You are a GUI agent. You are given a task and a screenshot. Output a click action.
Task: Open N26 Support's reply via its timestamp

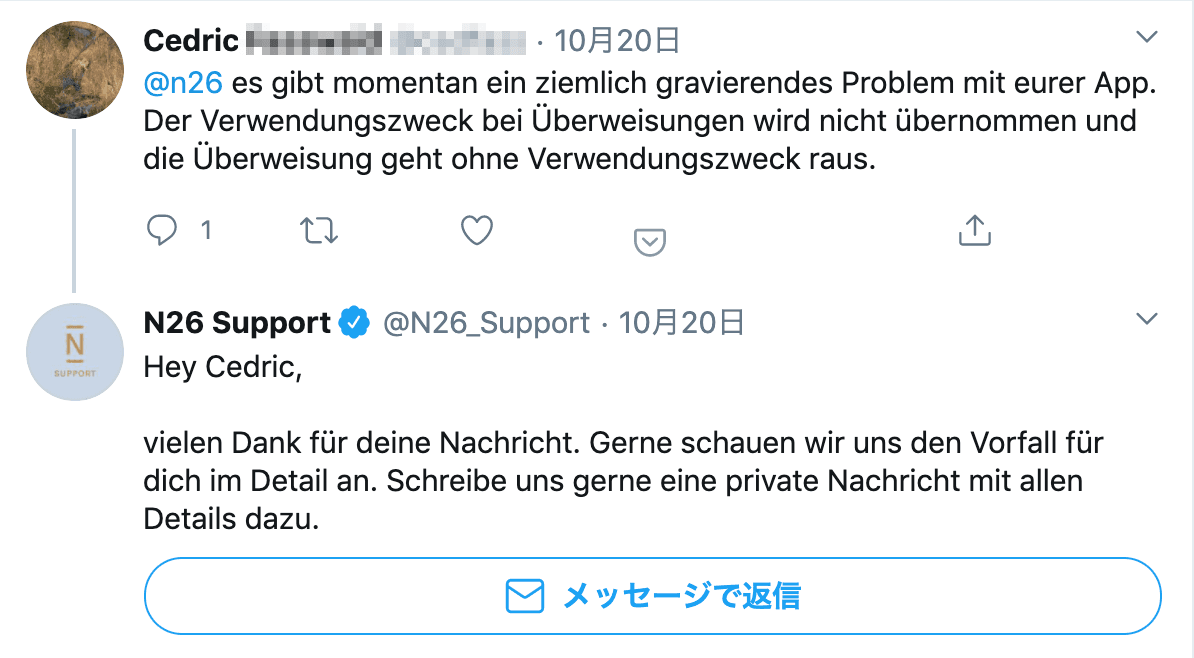(681, 323)
